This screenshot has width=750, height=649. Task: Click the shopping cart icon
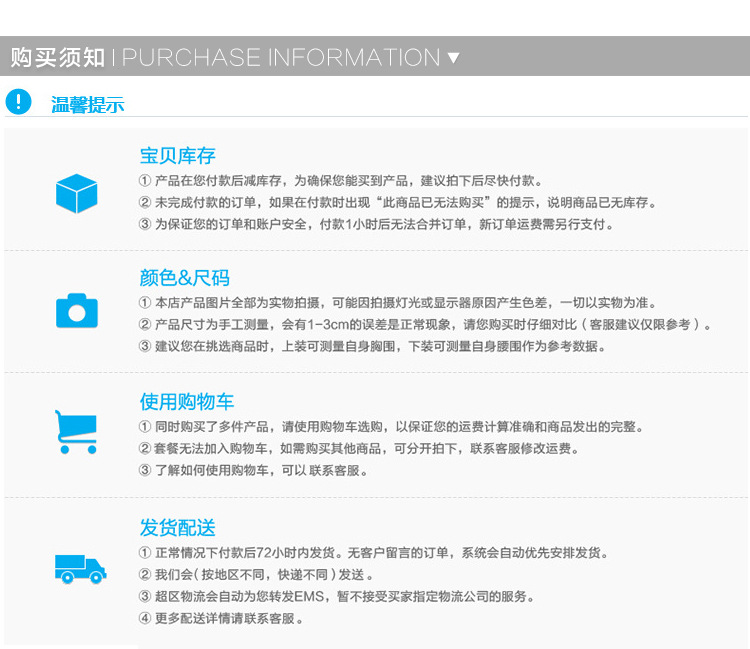[x=76, y=432]
